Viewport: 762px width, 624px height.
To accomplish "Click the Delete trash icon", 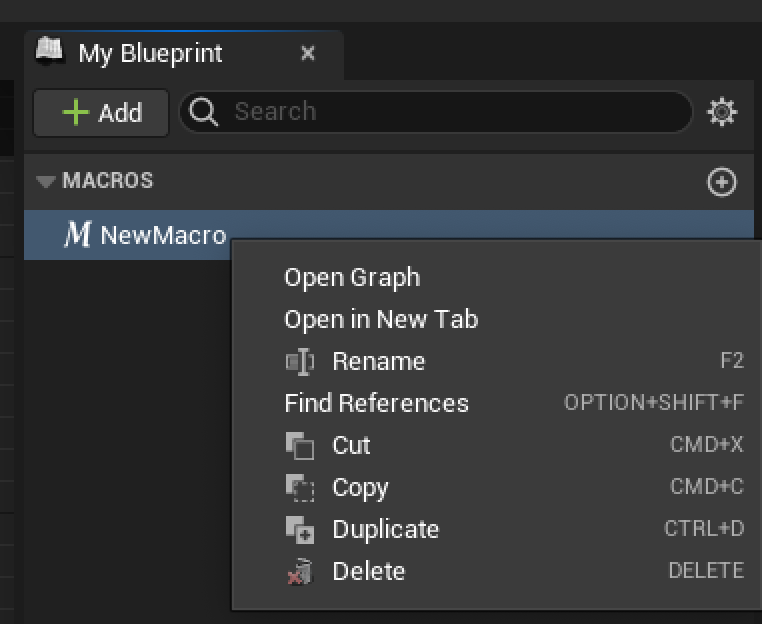I will pyautogui.click(x=300, y=572).
